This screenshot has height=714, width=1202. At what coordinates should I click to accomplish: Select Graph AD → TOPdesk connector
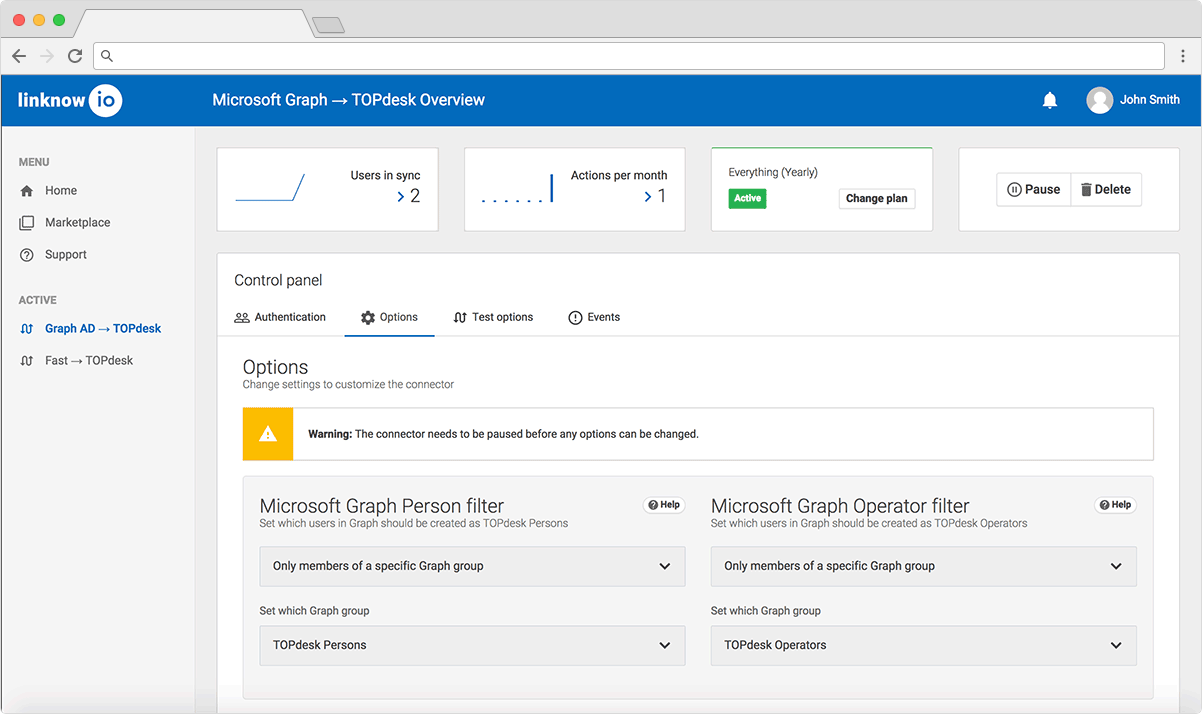103,329
